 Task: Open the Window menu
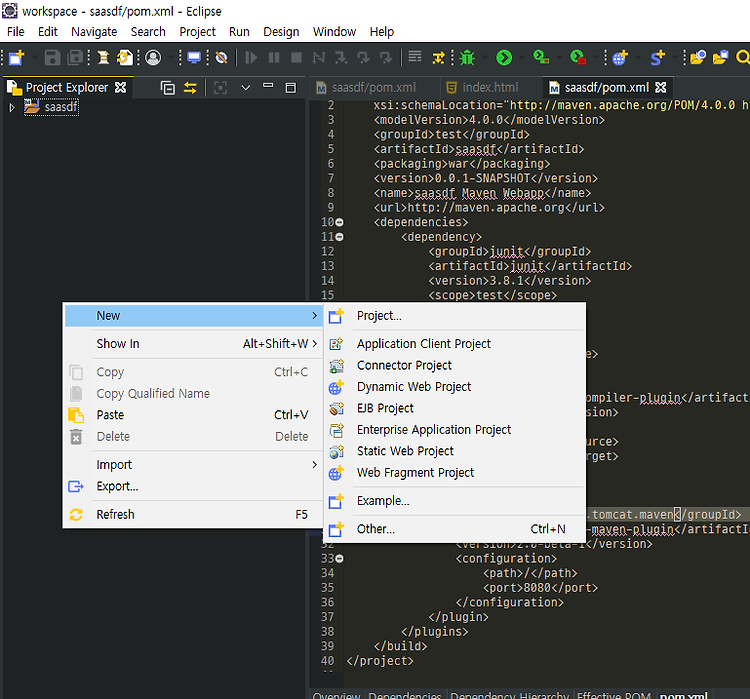[334, 32]
